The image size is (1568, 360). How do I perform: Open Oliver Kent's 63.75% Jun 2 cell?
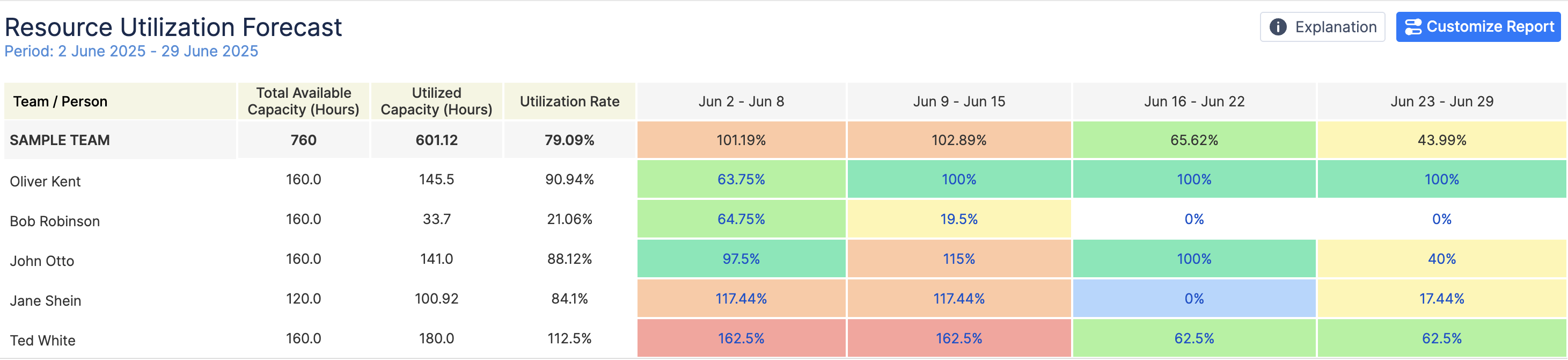point(741,179)
